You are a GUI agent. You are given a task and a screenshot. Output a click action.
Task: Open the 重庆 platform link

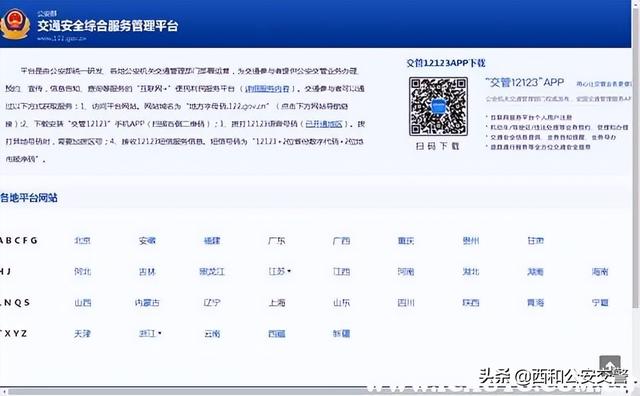406,240
